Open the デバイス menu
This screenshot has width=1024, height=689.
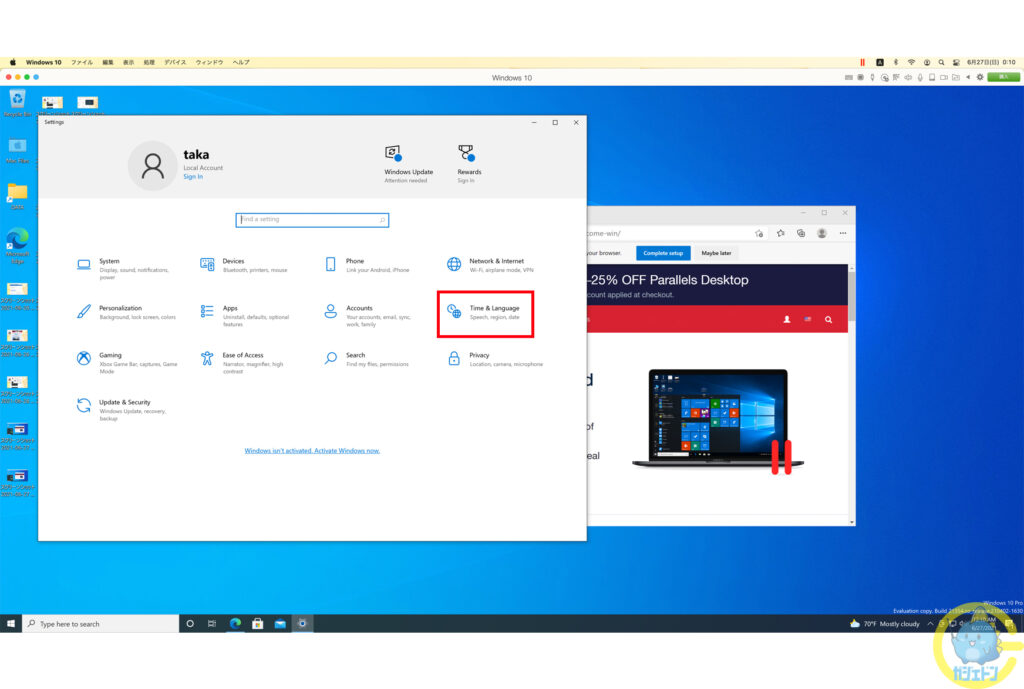pos(175,62)
